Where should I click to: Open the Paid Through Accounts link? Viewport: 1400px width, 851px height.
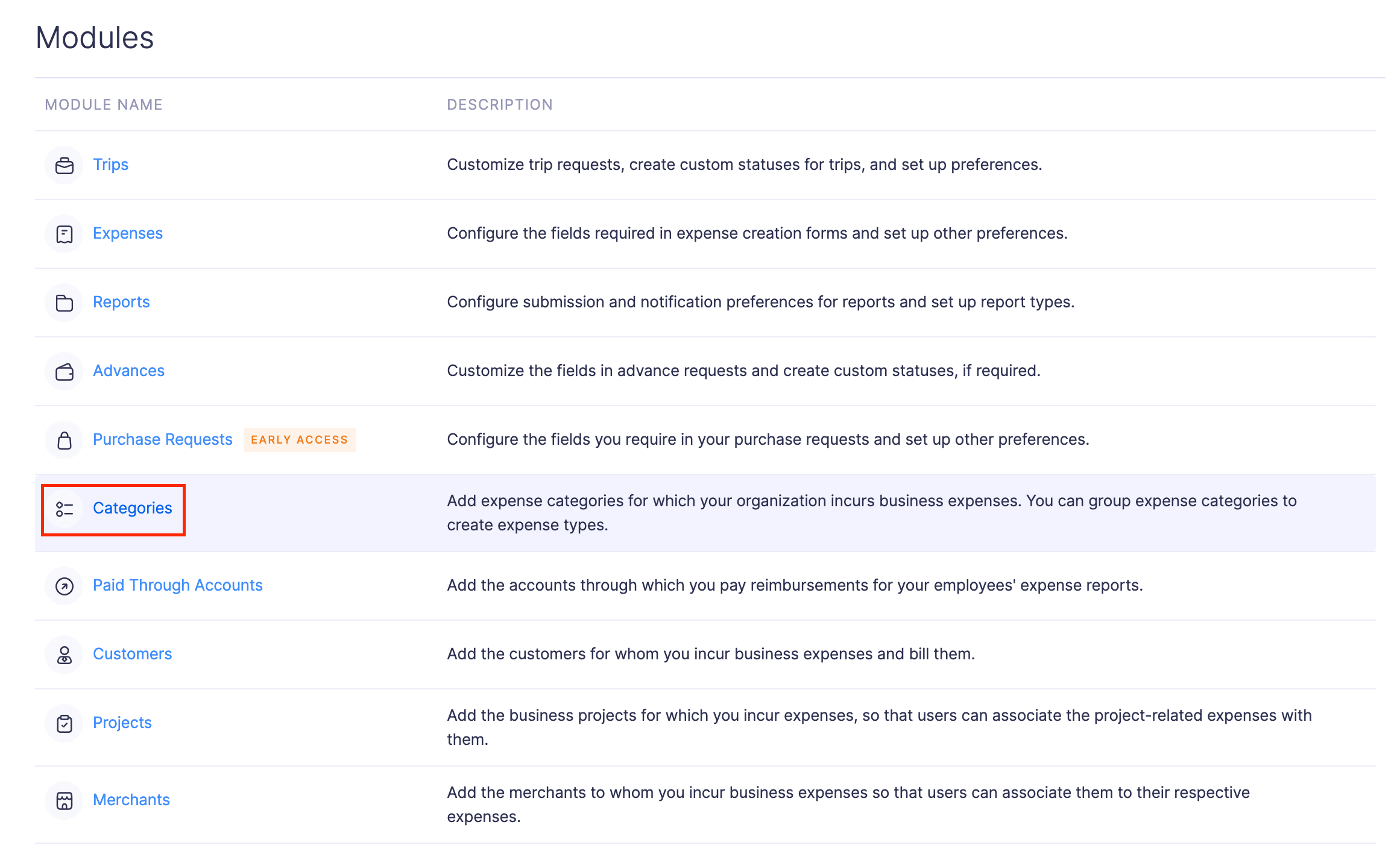[x=177, y=585]
